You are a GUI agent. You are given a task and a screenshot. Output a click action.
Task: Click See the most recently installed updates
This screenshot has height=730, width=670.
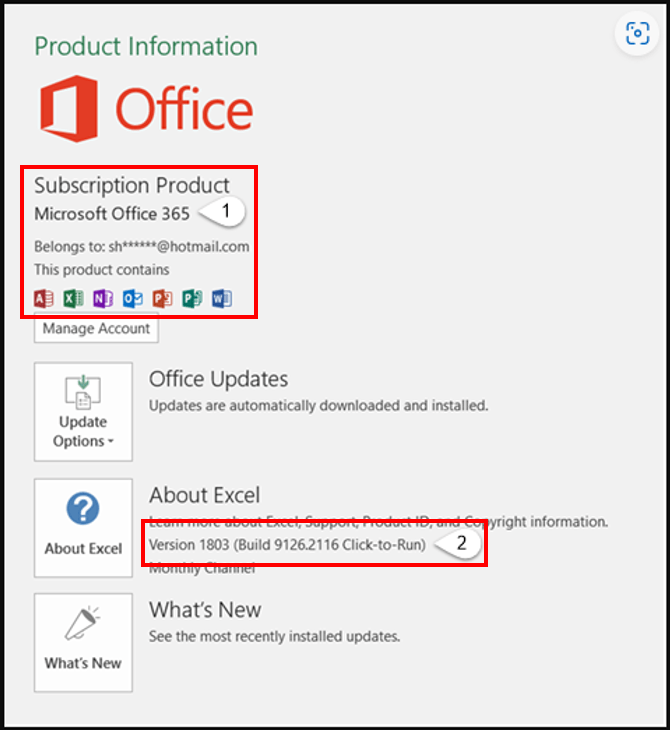pos(275,636)
